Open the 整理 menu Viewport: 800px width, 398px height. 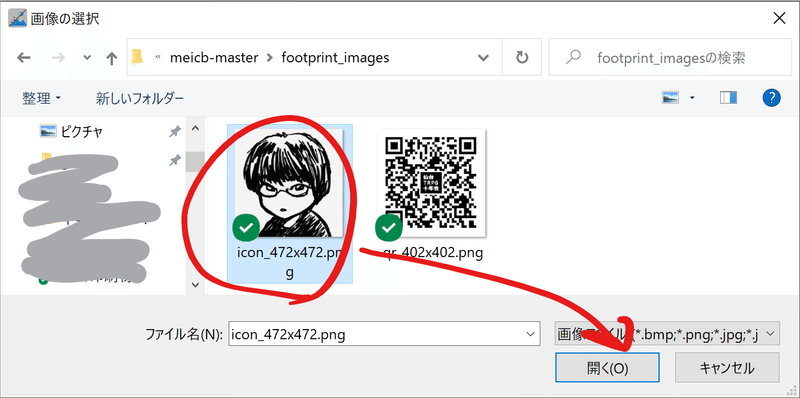click(x=41, y=98)
